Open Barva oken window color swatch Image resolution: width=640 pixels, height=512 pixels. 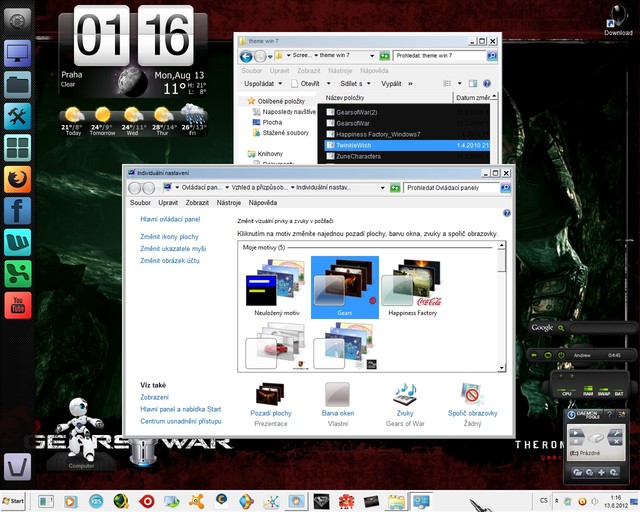pos(337,394)
